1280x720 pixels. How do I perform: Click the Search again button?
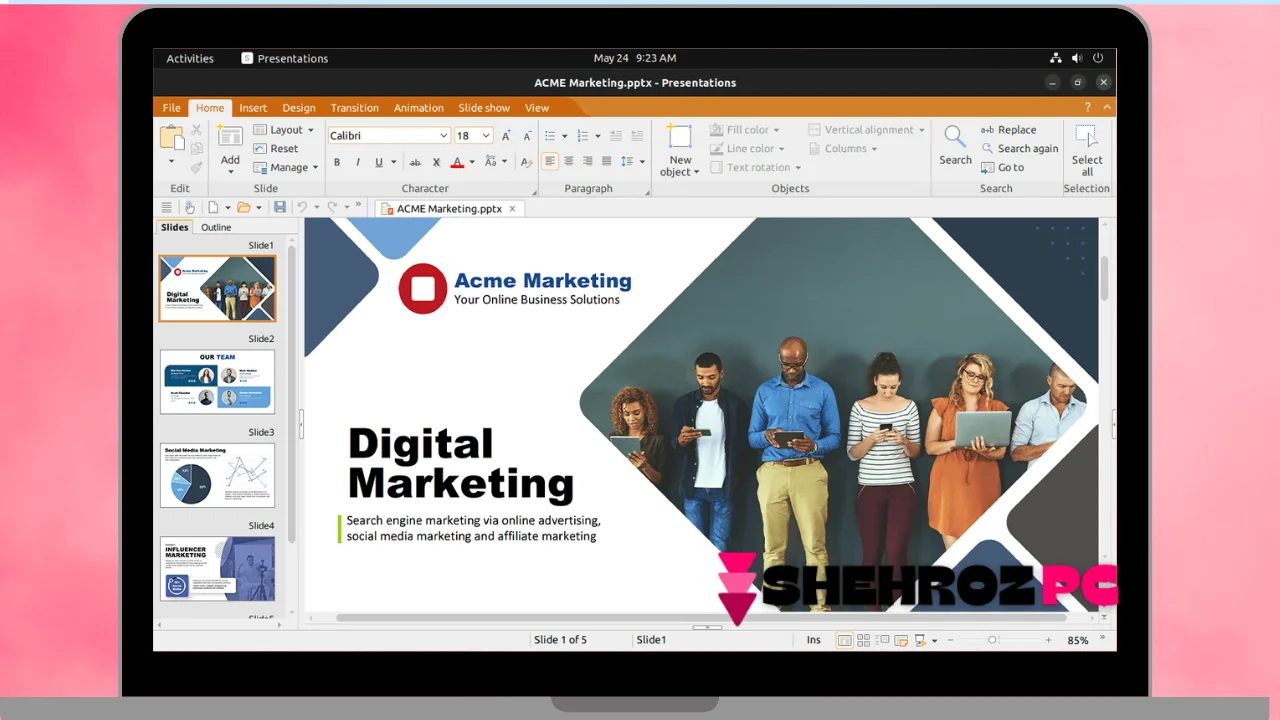pyautogui.click(x=1019, y=149)
